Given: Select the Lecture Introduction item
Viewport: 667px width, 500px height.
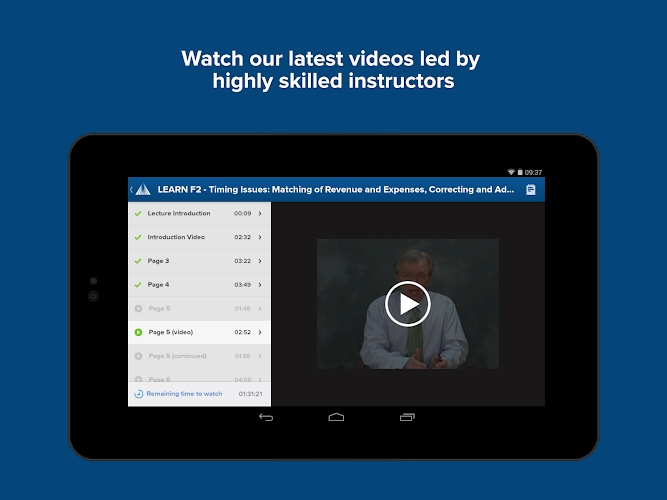Looking at the screenshot, I should point(199,214).
